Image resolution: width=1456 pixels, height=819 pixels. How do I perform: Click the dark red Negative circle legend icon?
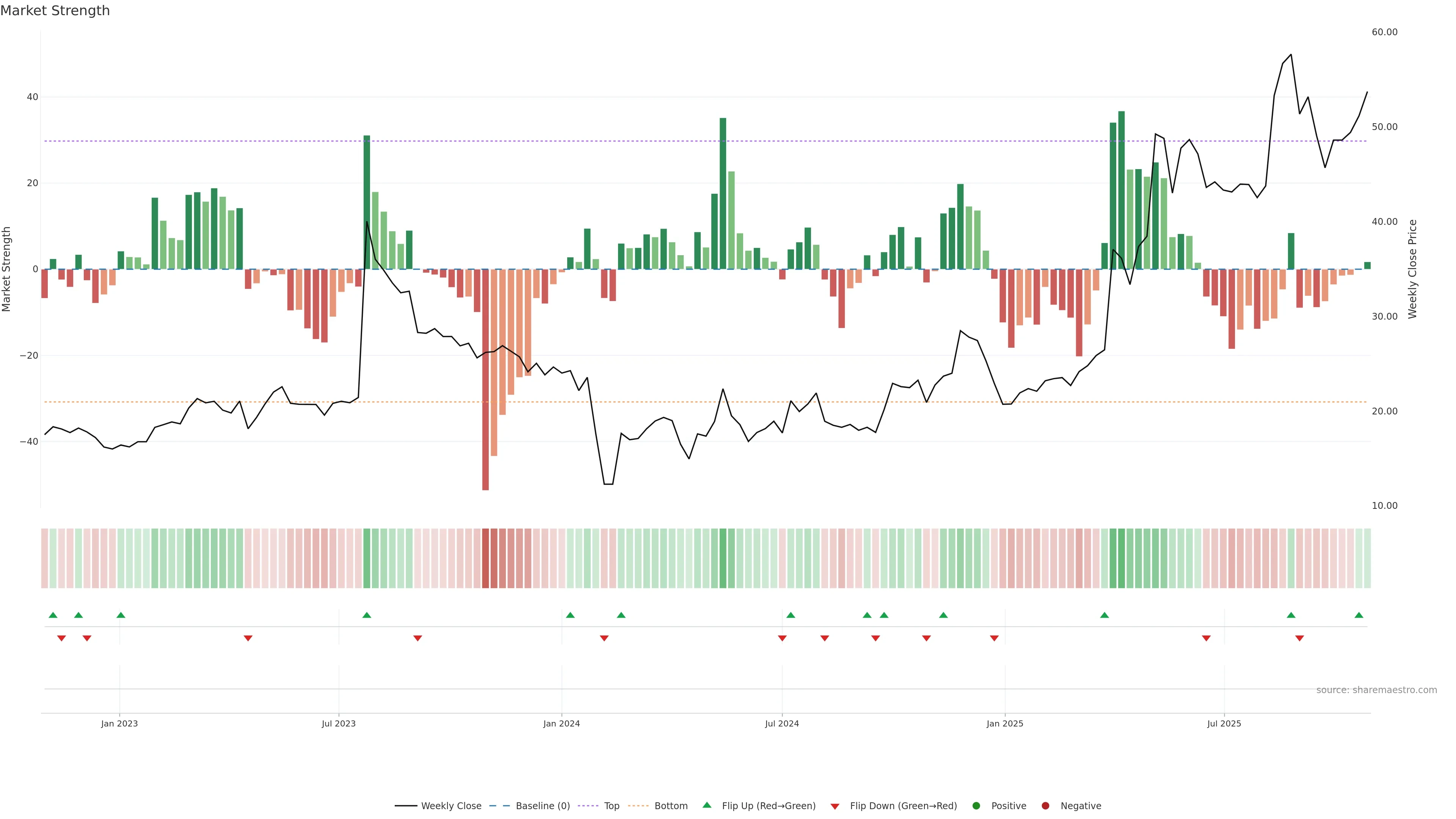tap(1045, 806)
